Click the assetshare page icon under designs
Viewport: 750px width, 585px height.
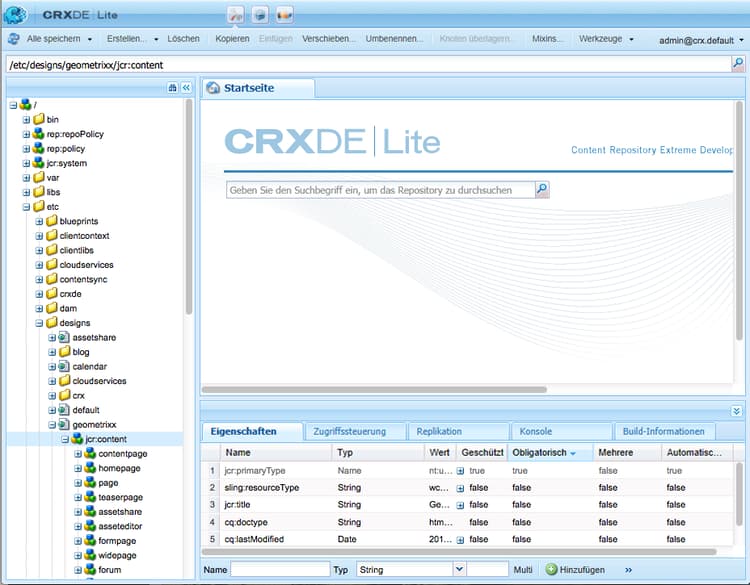point(64,337)
